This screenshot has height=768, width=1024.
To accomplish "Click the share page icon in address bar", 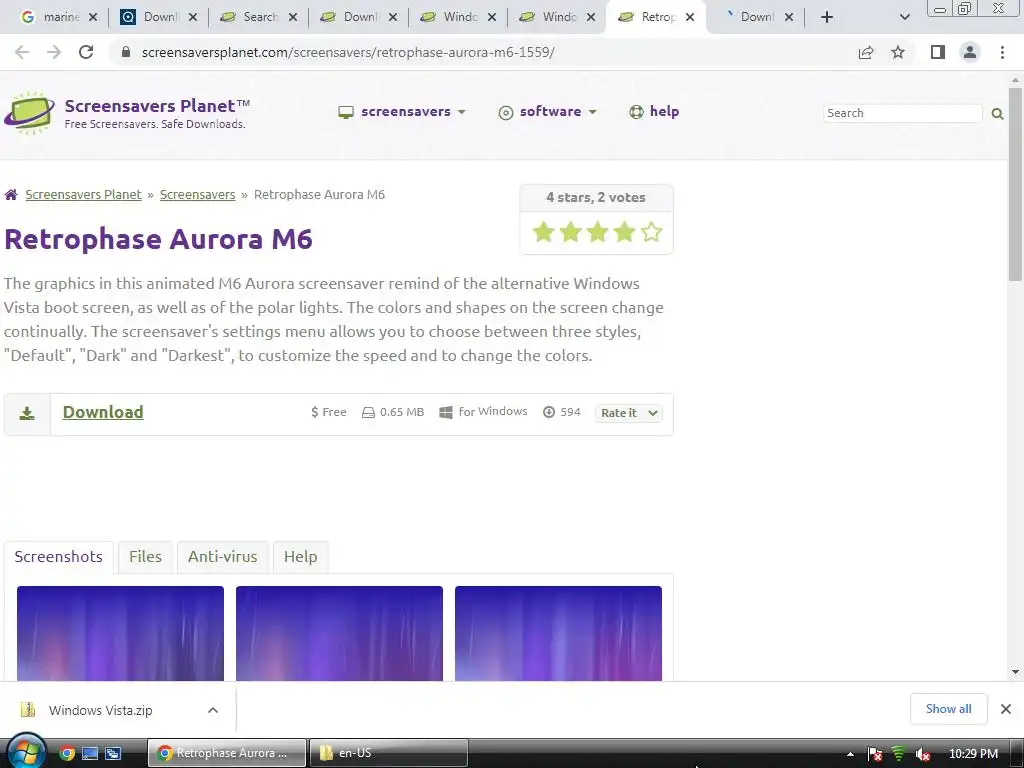I will click(866, 52).
